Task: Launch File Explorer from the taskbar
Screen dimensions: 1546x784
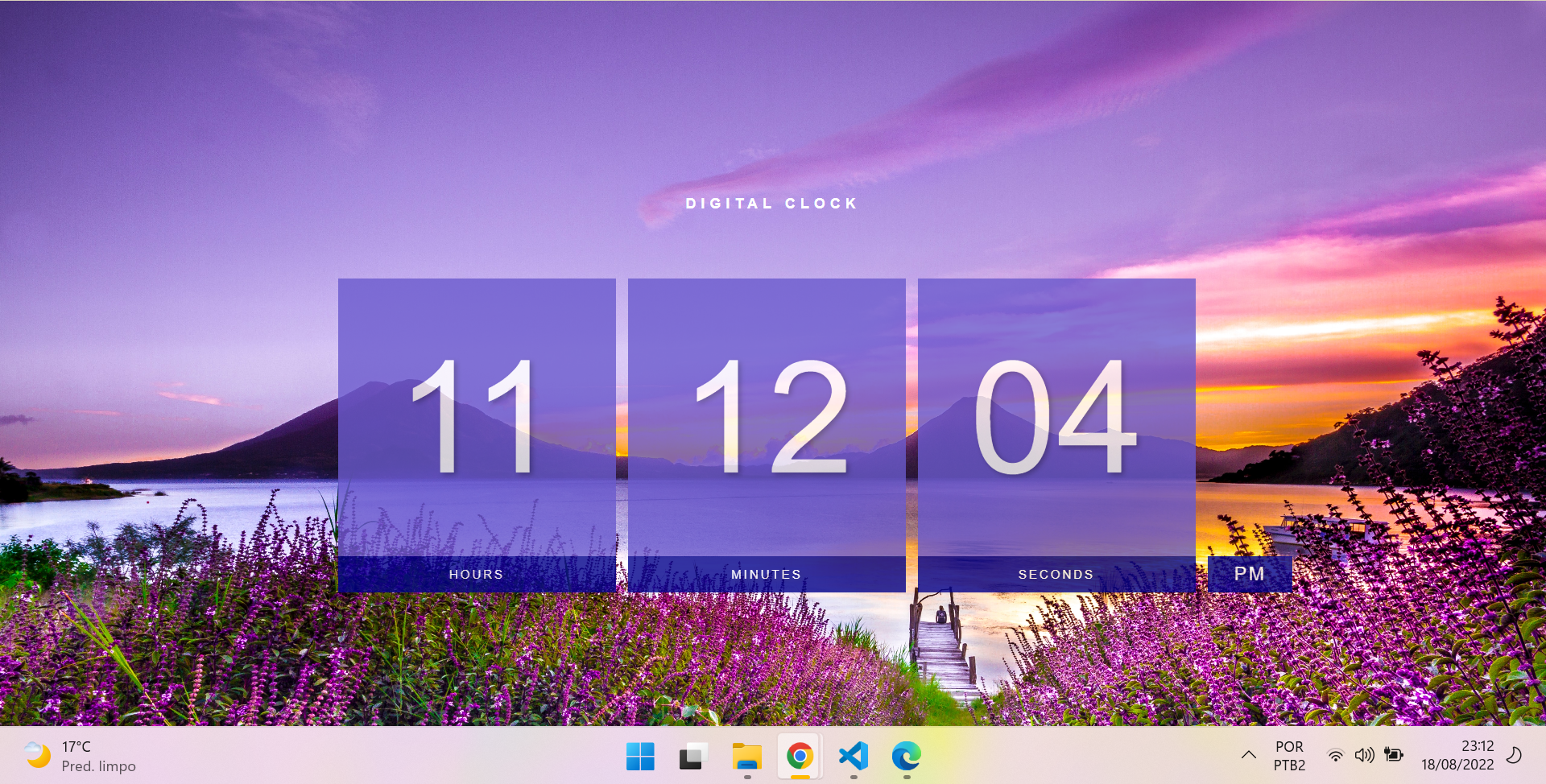Action: [x=746, y=756]
